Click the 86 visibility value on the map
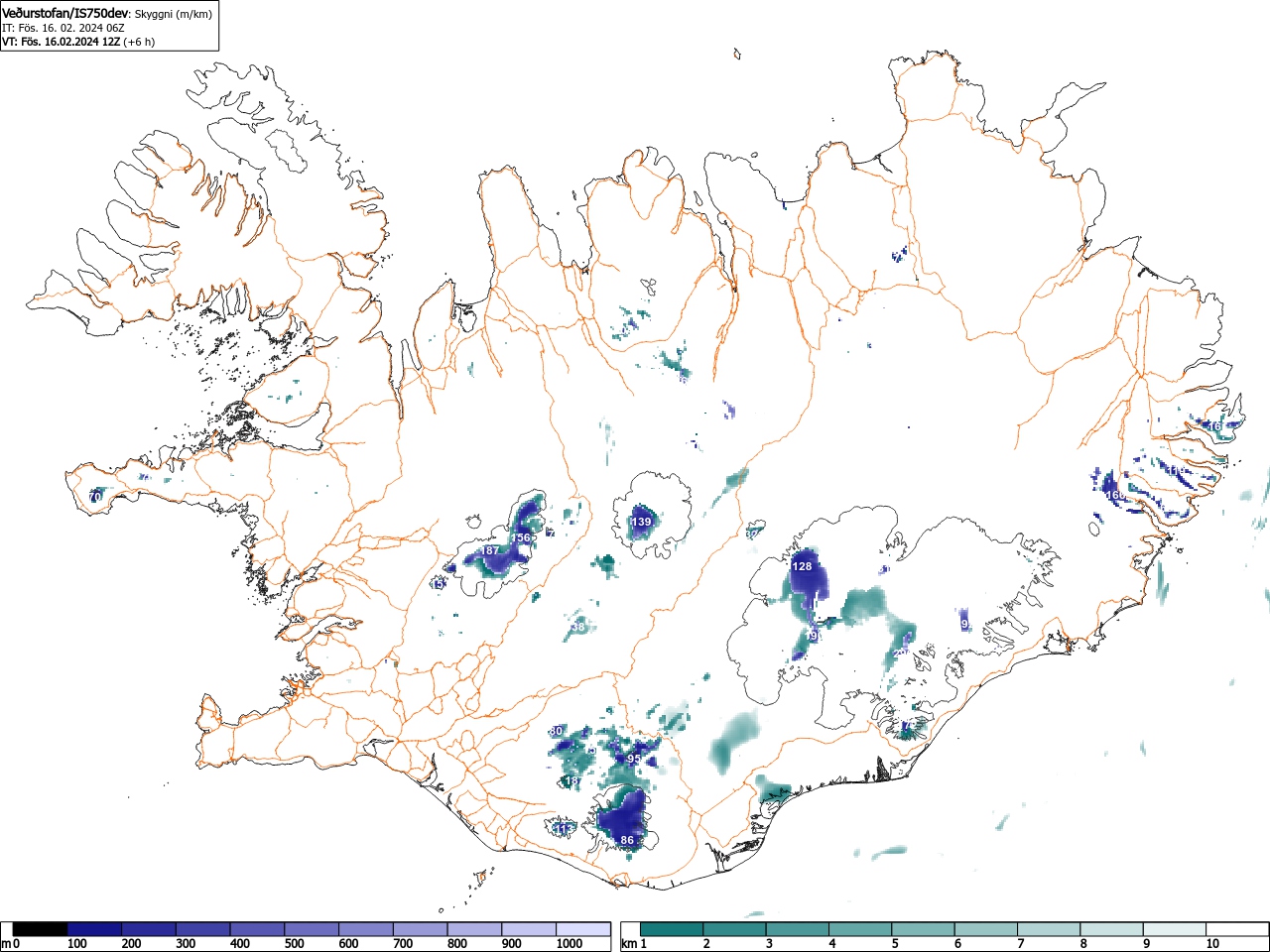 point(627,840)
